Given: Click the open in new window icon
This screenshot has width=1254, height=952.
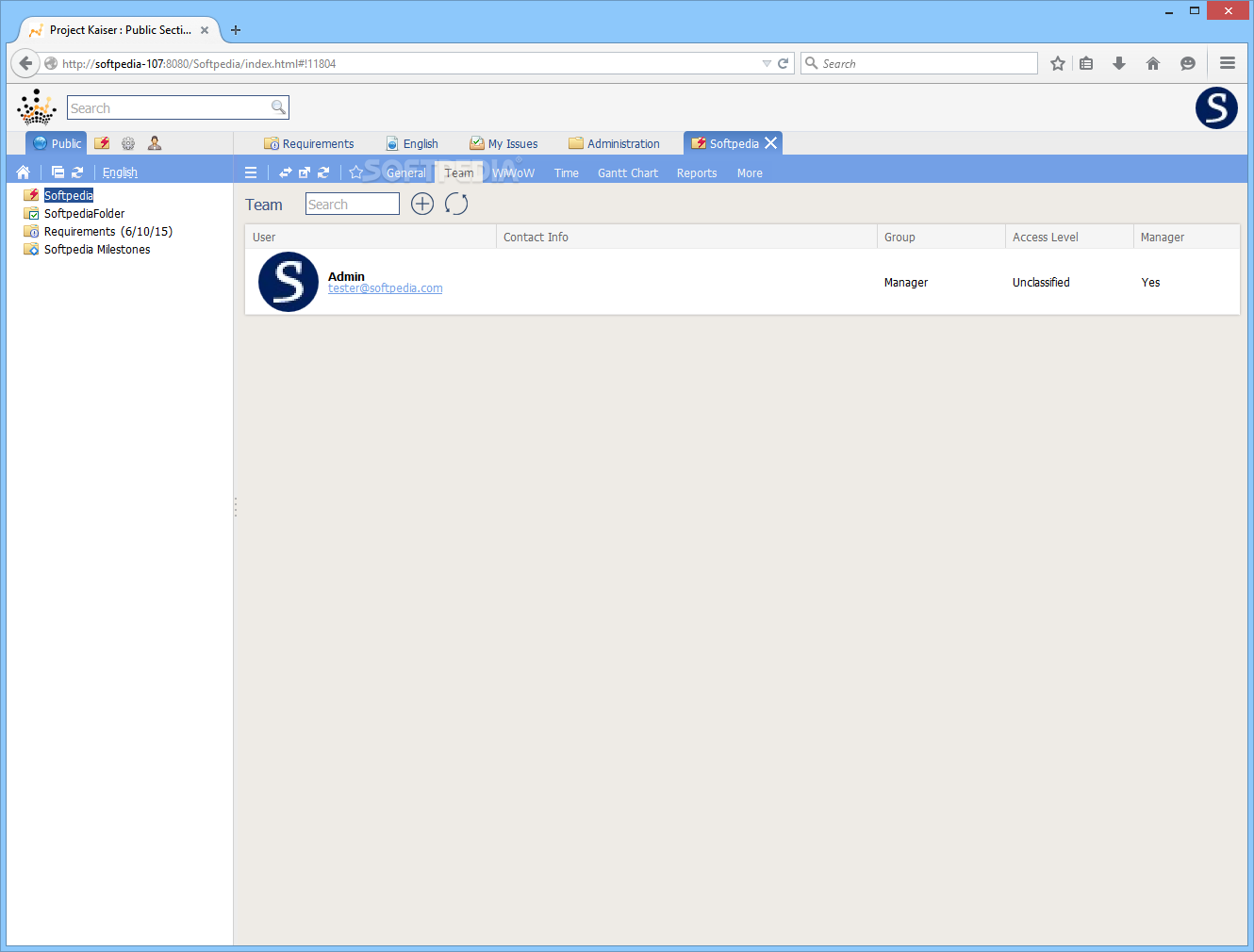Looking at the screenshot, I should pos(304,172).
